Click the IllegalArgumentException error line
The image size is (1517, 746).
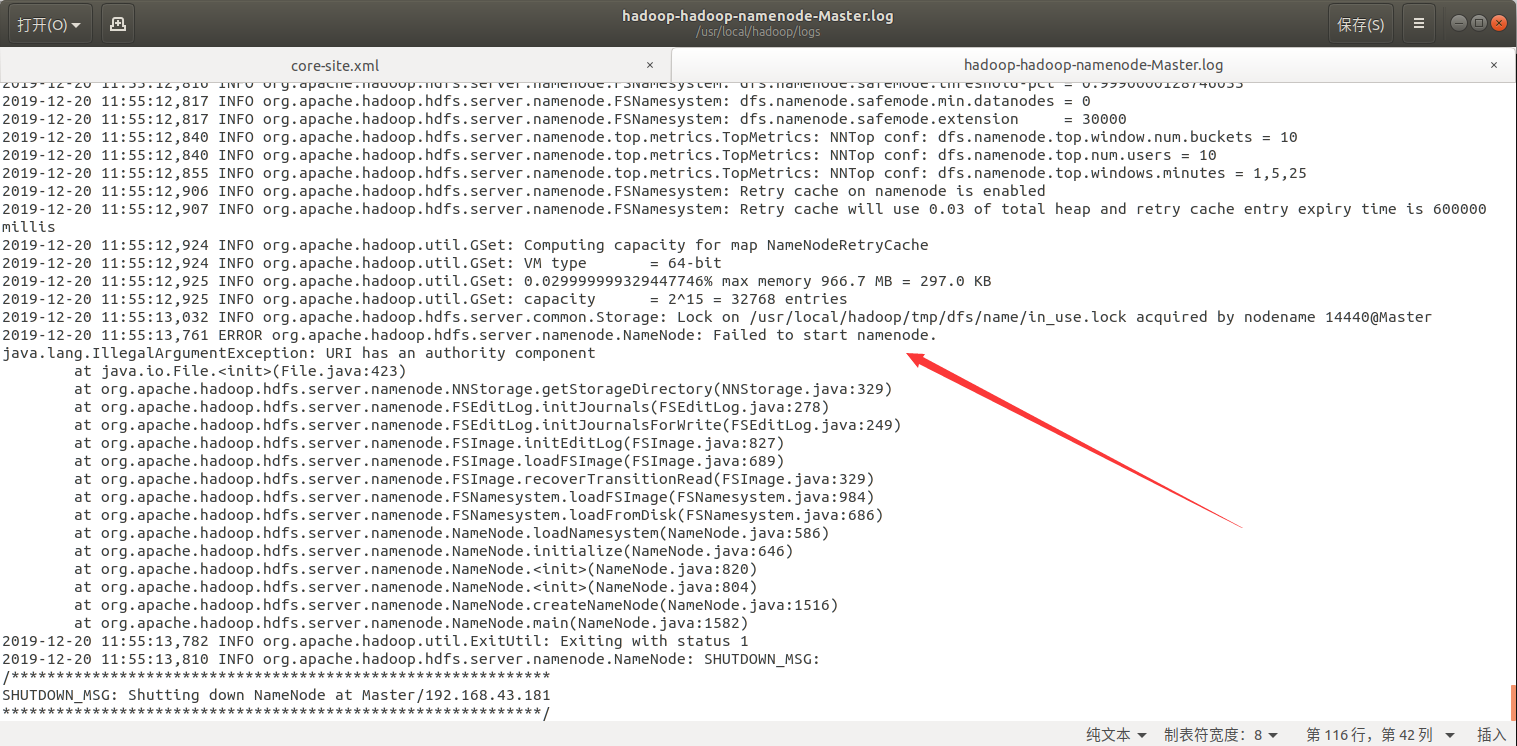tap(300, 352)
